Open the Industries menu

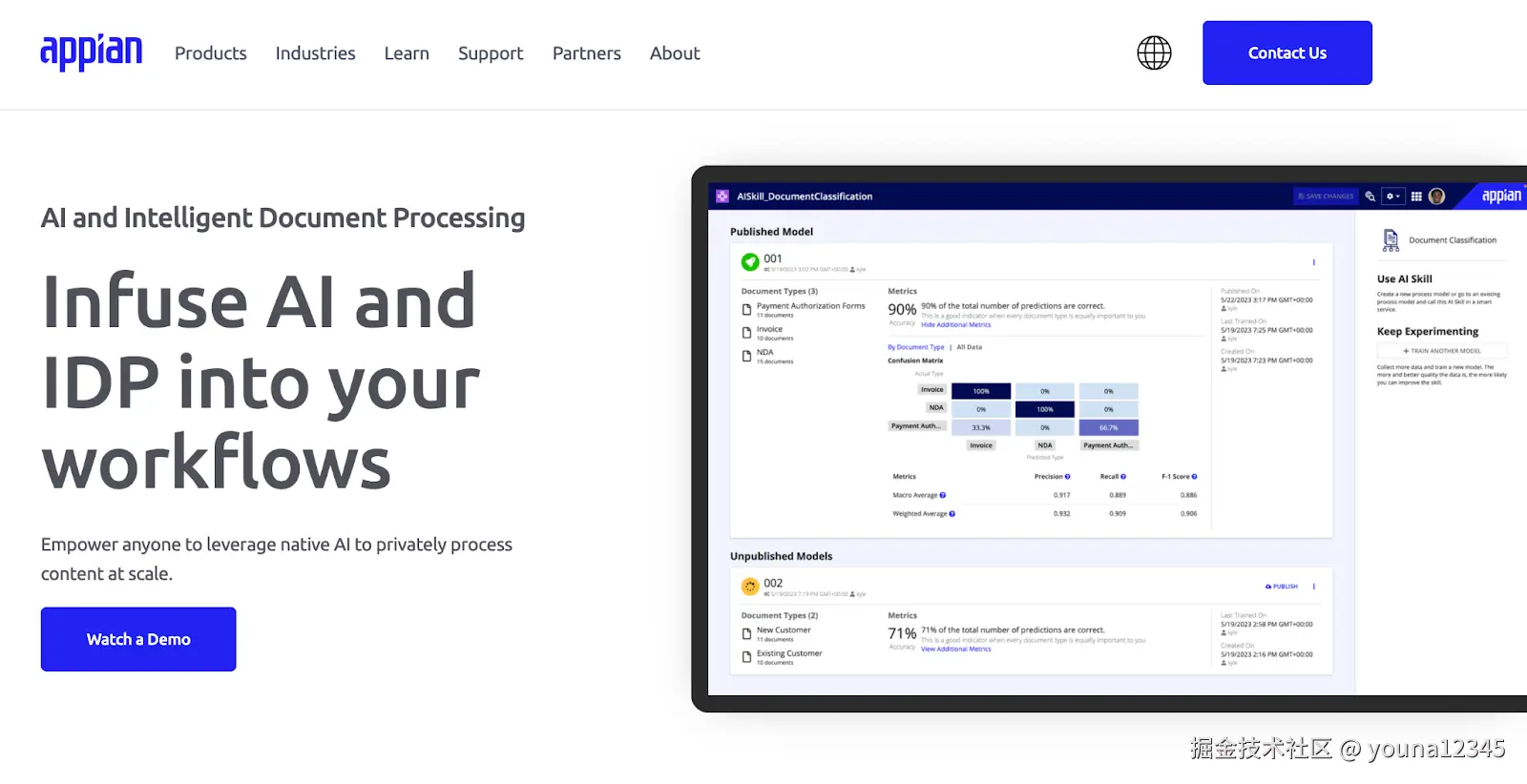315,53
